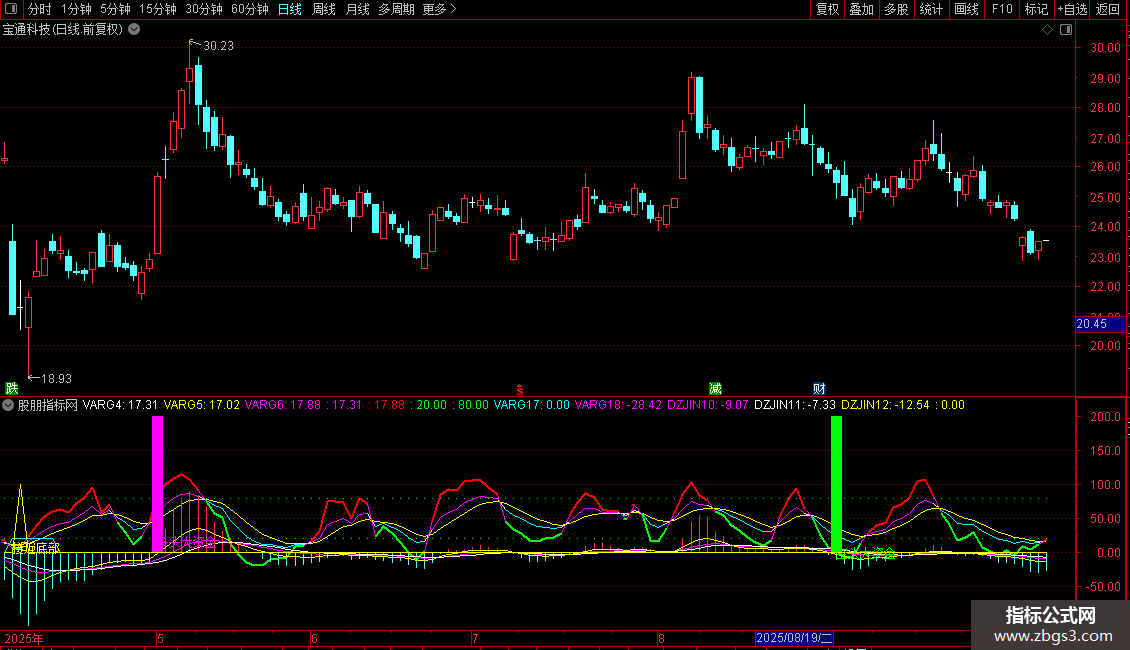Click the 复权 adjustment button
Image resolution: width=1130 pixels, height=650 pixels.
pyautogui.click(x=827, y=9)
